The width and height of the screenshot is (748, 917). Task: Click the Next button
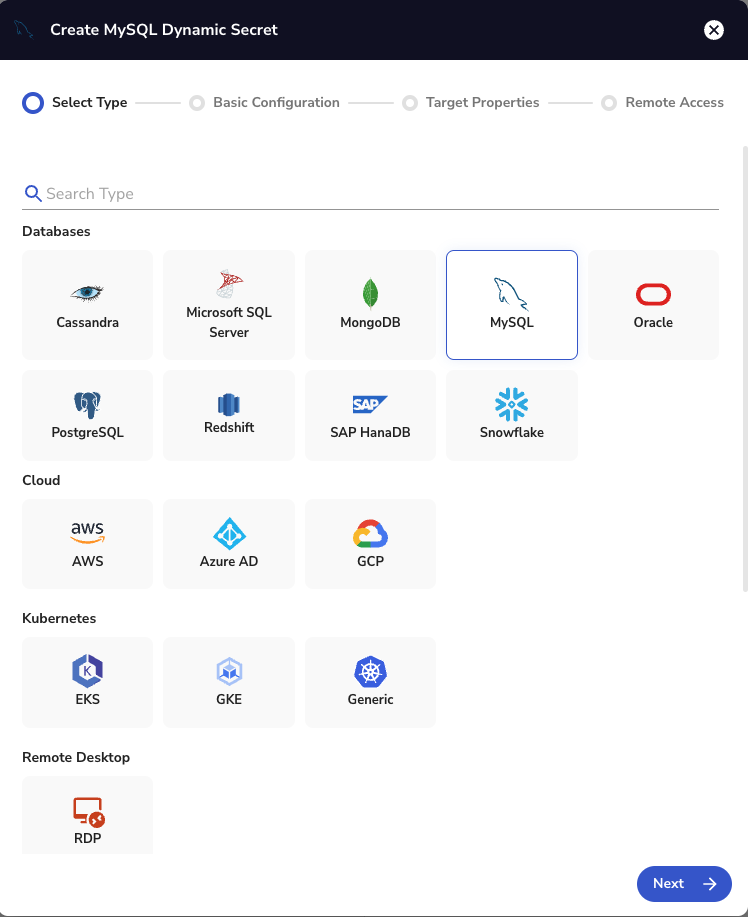pos(684,884)
